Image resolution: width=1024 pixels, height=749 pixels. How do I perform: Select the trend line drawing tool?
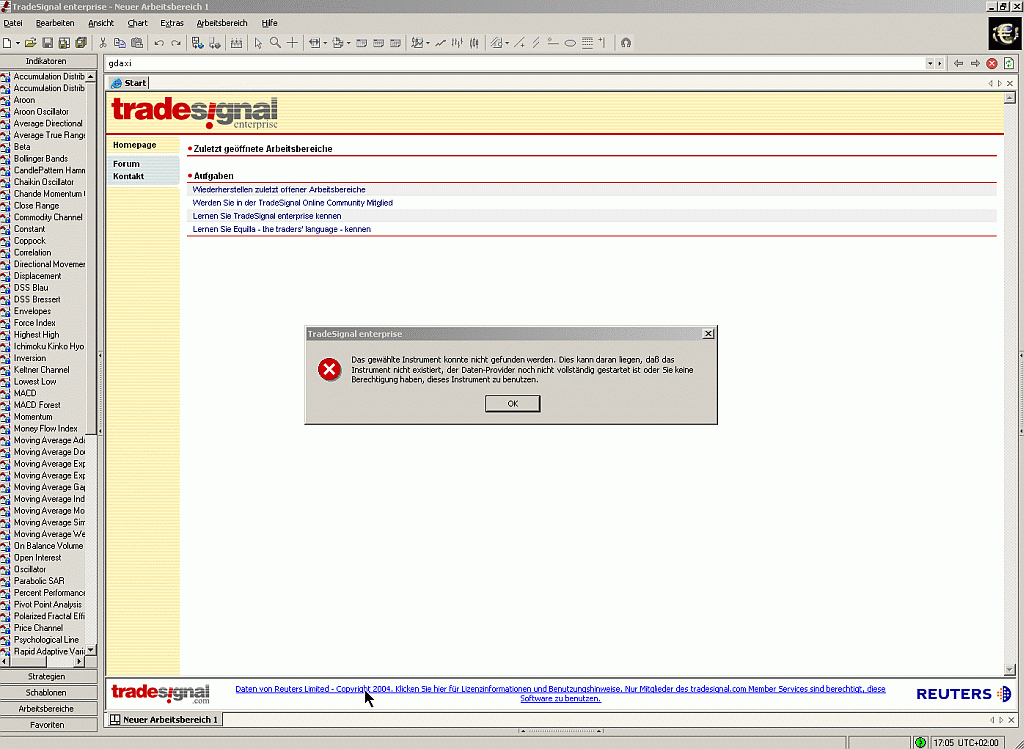(x=519, y=43)
